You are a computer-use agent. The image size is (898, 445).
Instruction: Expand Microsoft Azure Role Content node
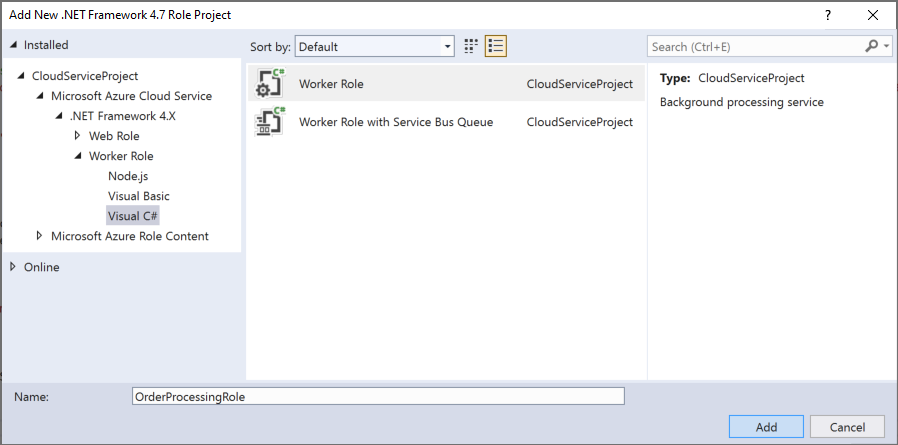(40, 236)
